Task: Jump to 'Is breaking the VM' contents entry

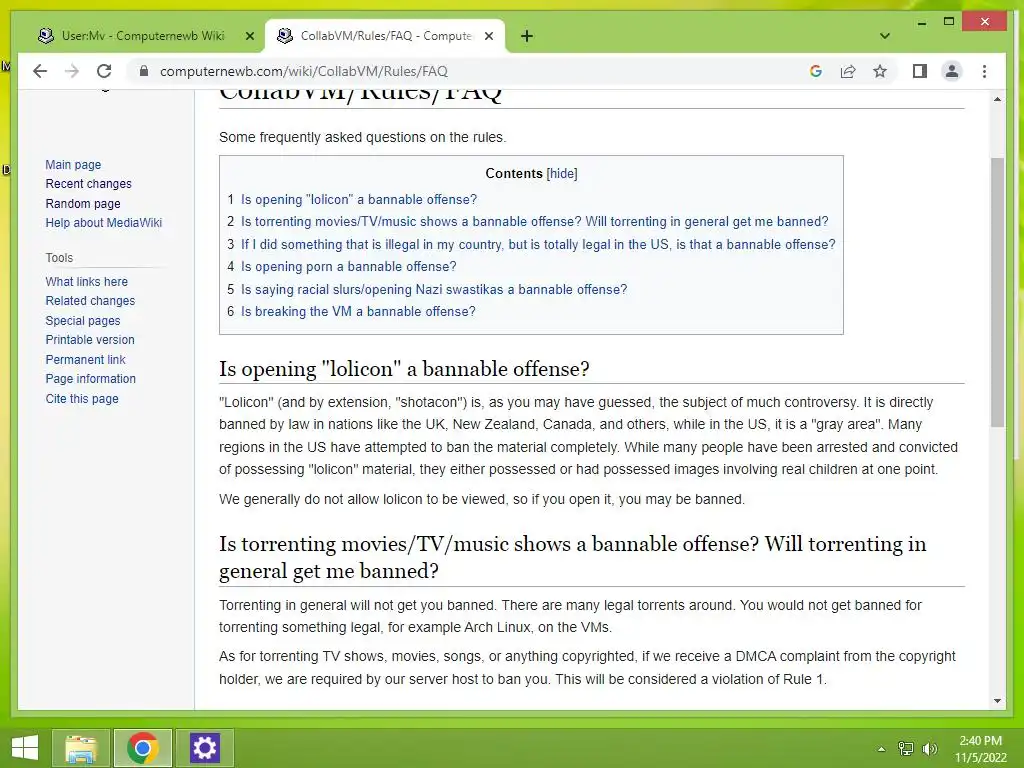Action: click(358, 312)
